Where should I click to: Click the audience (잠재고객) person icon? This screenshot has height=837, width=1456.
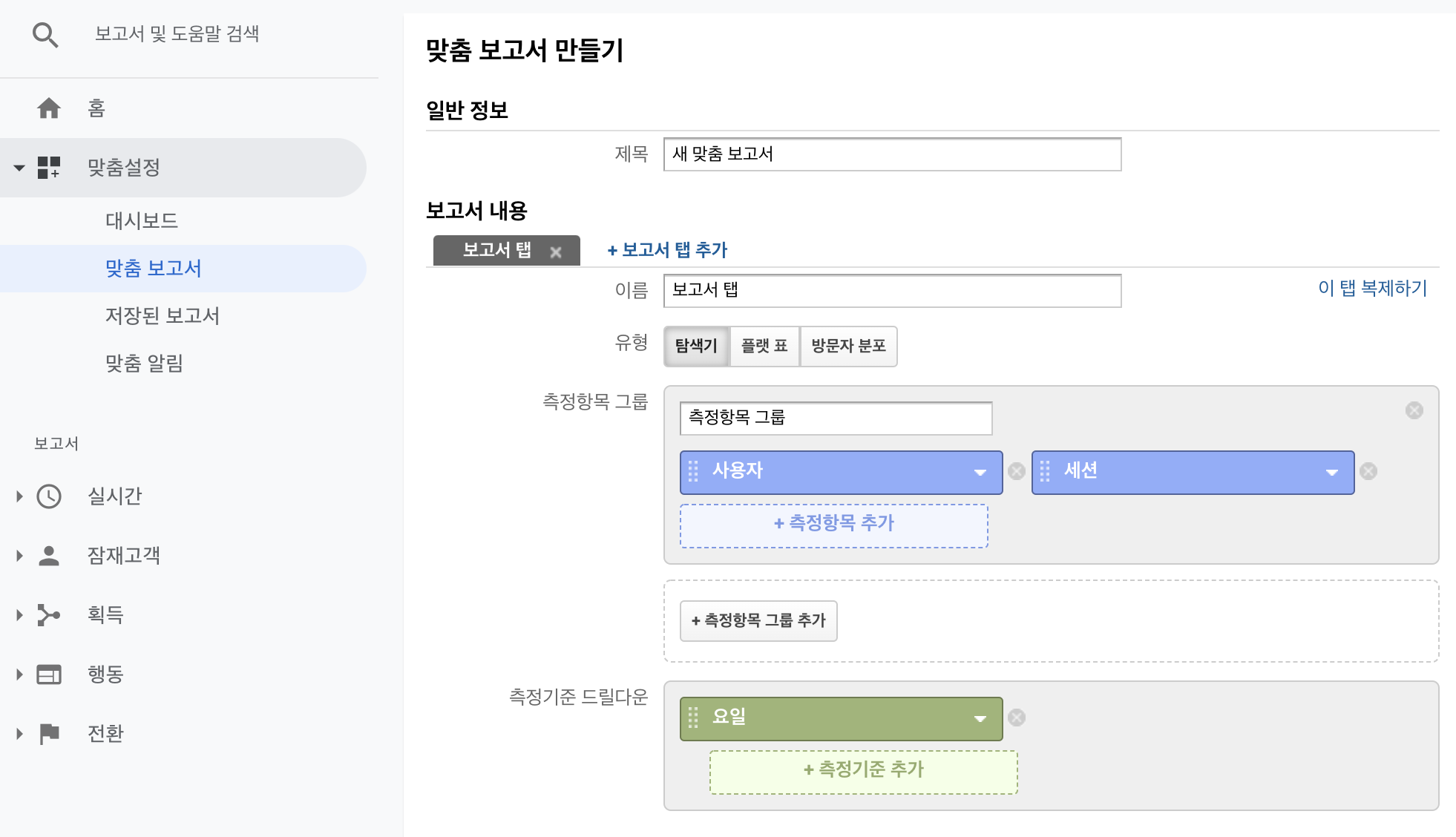pyautogui.click(x=49, y=556)
